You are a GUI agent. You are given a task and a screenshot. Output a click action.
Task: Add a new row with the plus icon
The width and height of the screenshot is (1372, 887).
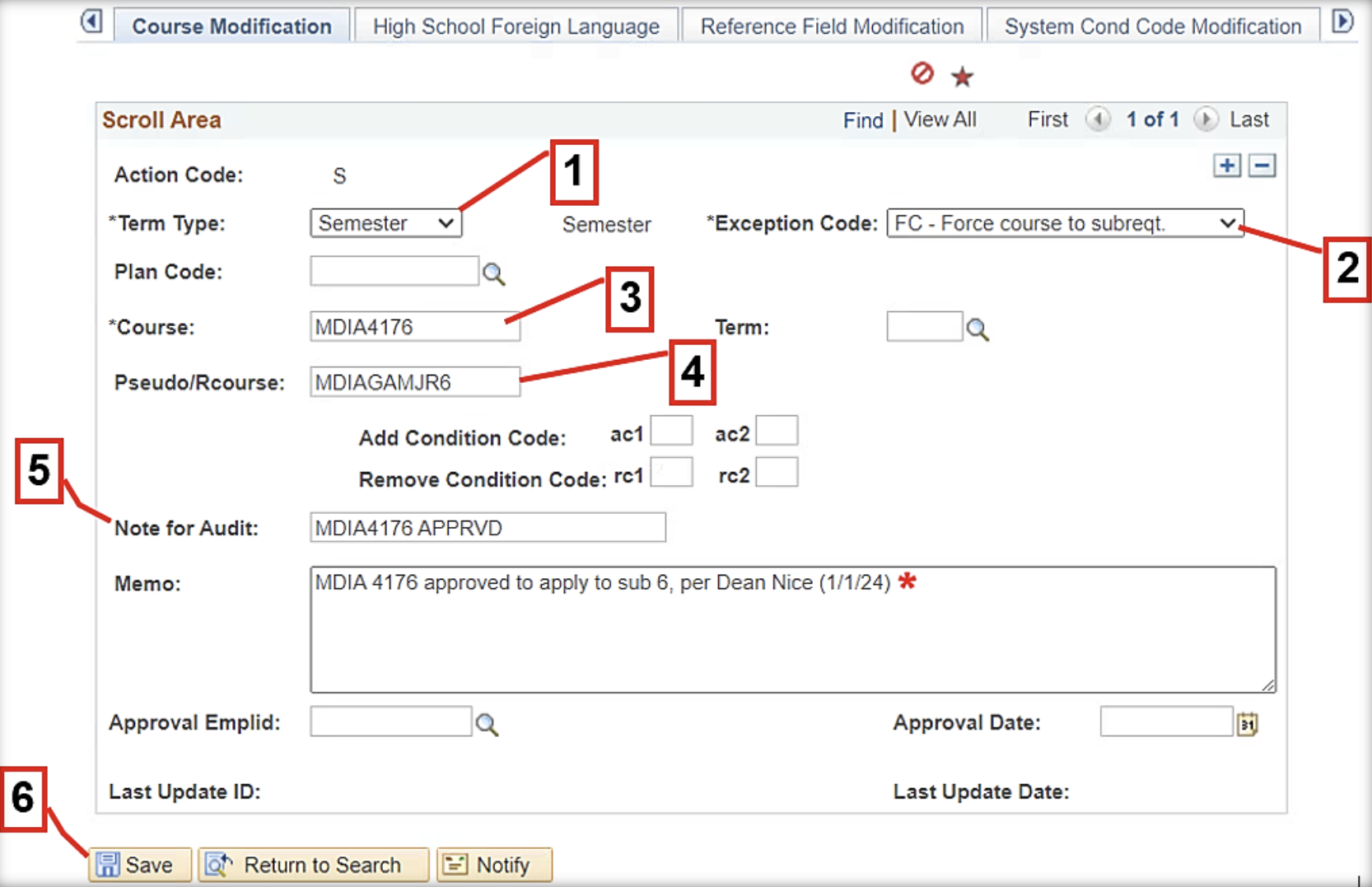(1227, 165)
